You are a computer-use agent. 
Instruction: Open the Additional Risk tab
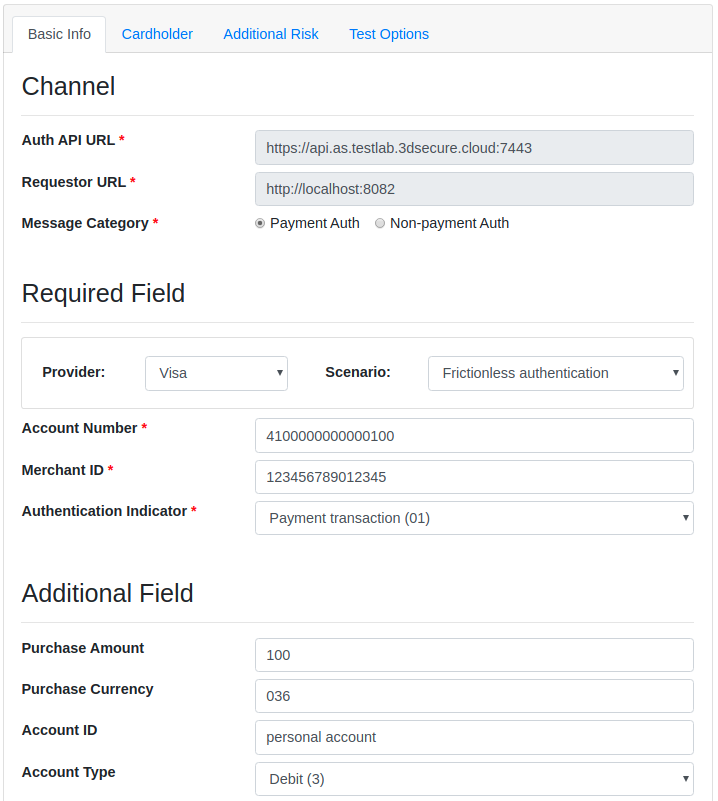click(271, 34)
